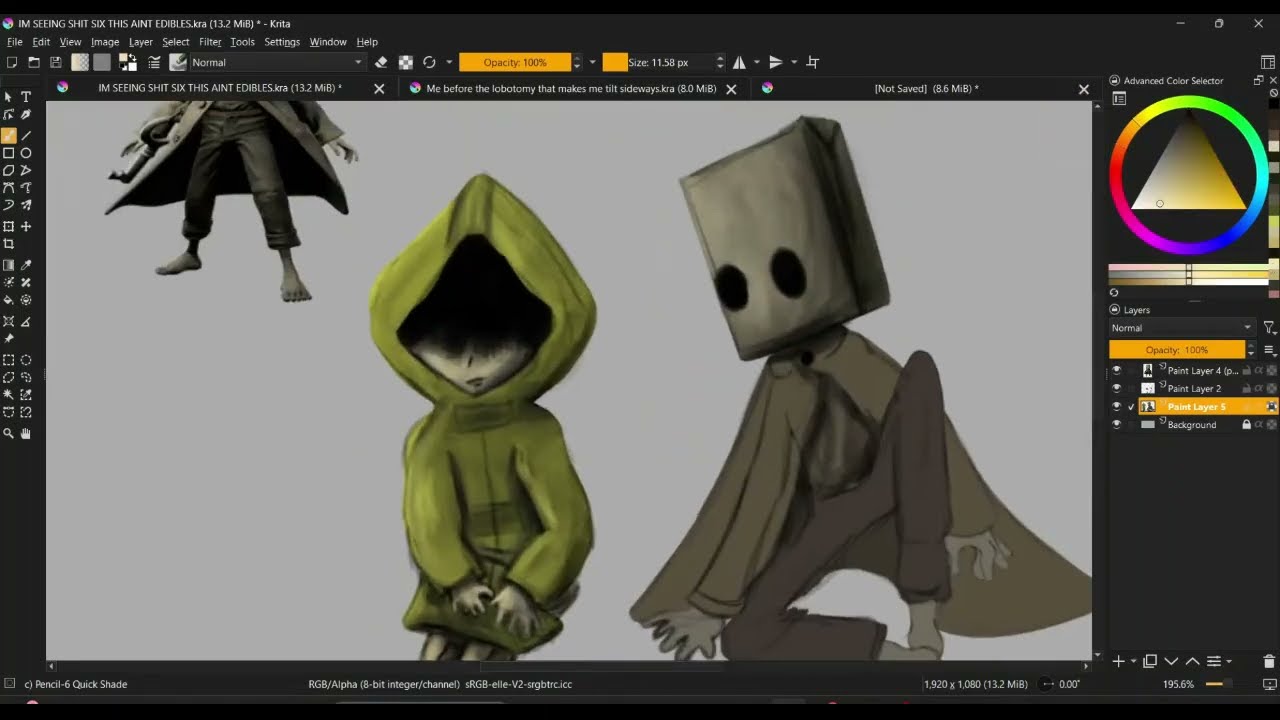Toggle vertical mirror tool
The height and width of the screenshot is (720, 1280).
776,62
